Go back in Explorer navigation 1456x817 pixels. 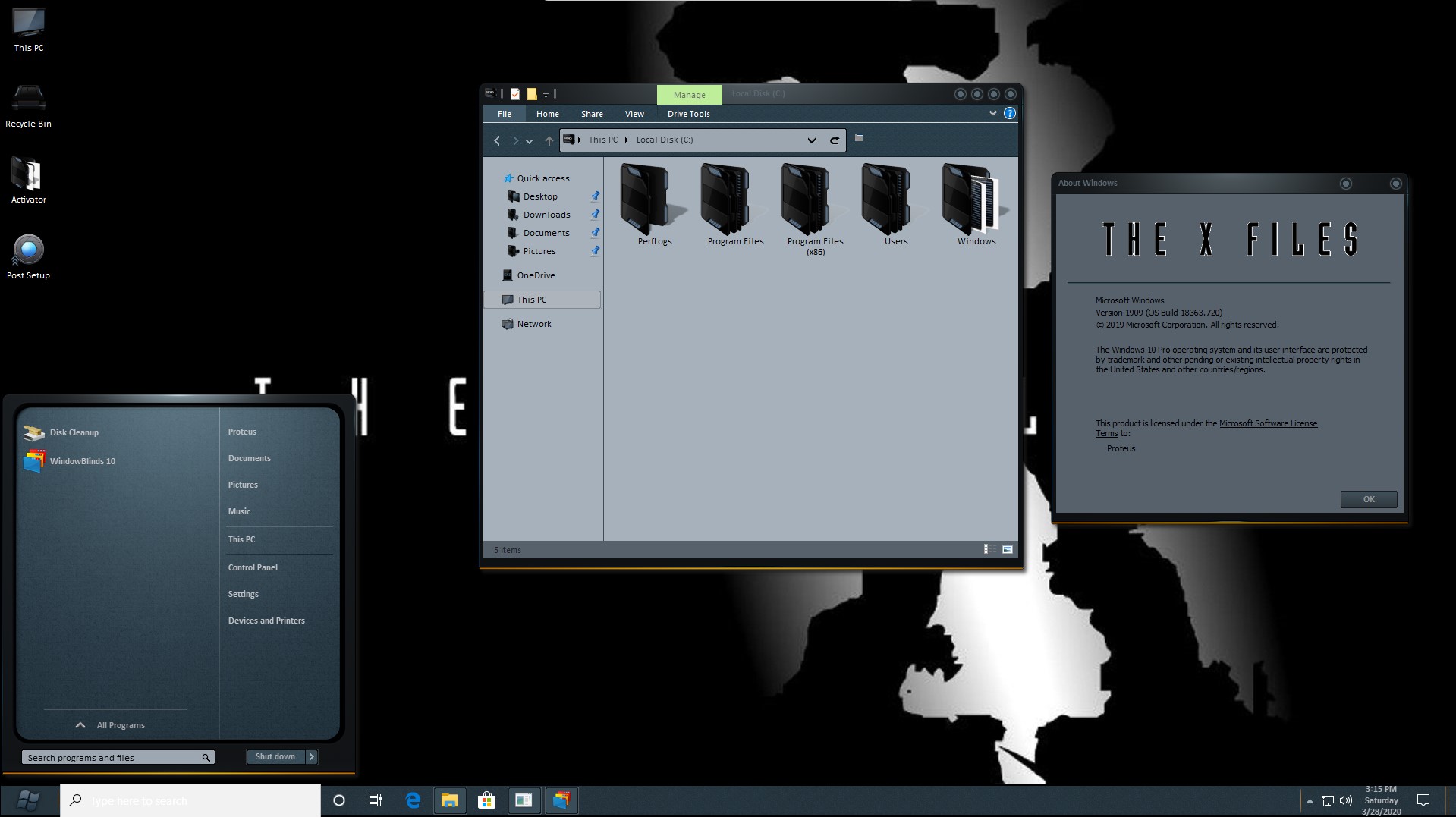(497, 140)
